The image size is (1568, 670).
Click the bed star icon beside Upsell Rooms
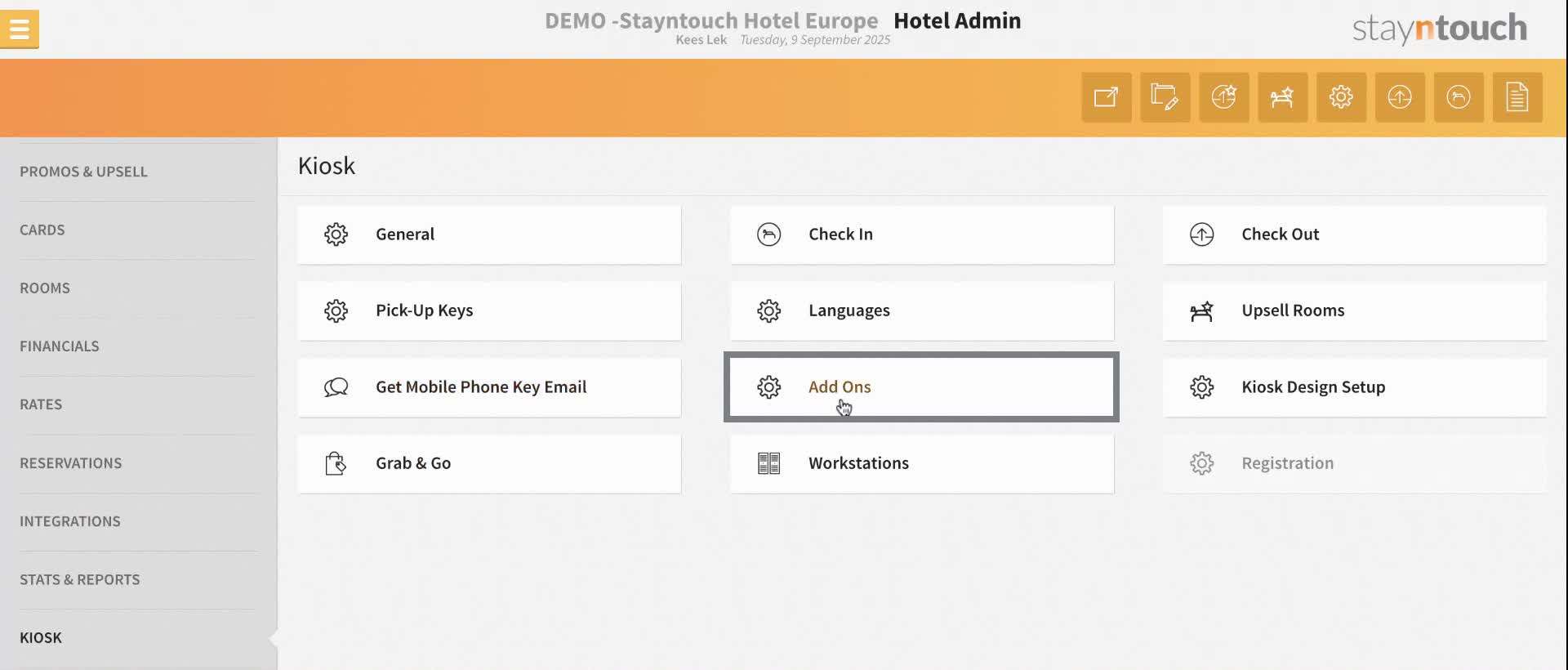(x=1201, y=310)
